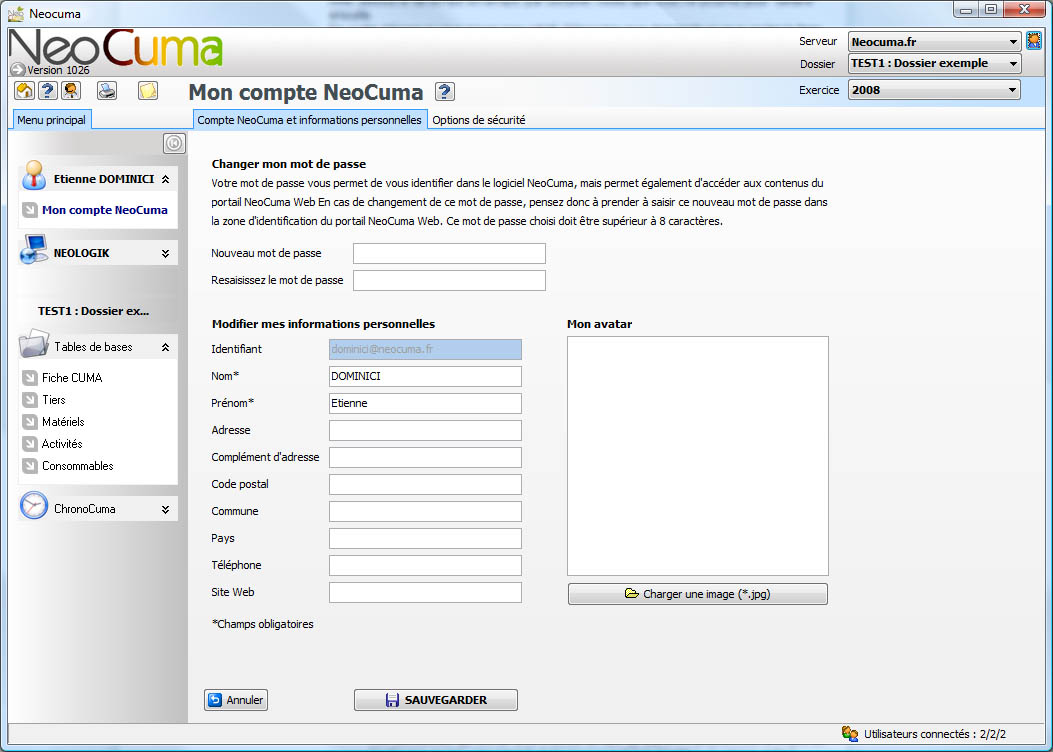The image size is (1053, 752).
Task: Open Consommables entry
Action: pyautogui.click(x=77, y=466)
